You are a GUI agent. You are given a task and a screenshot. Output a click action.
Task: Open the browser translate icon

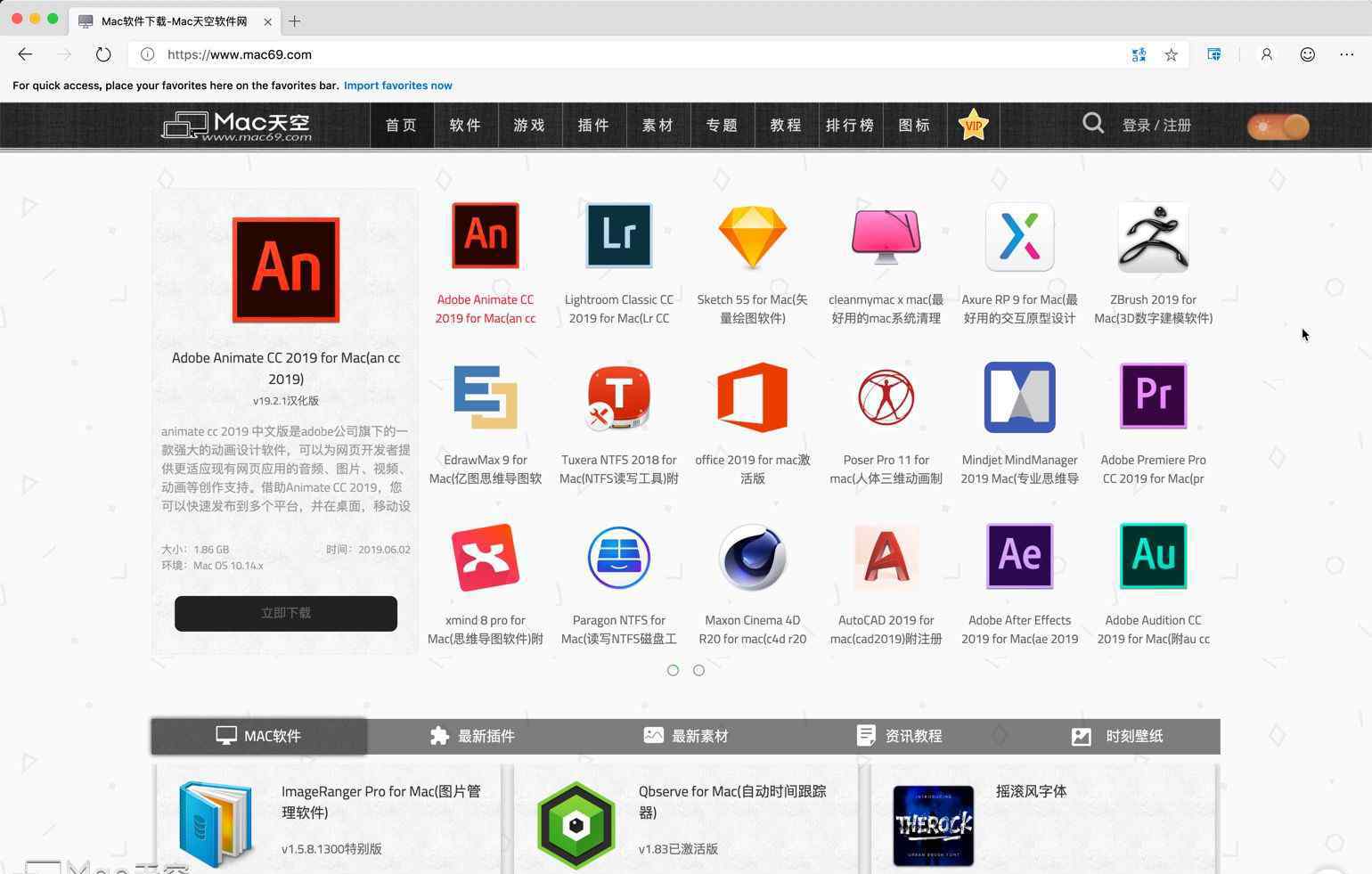(1139, 54)
